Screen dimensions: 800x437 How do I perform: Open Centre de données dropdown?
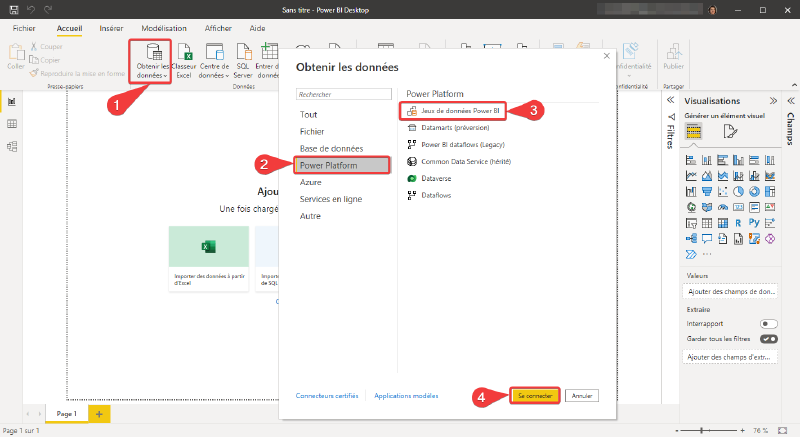214,61
